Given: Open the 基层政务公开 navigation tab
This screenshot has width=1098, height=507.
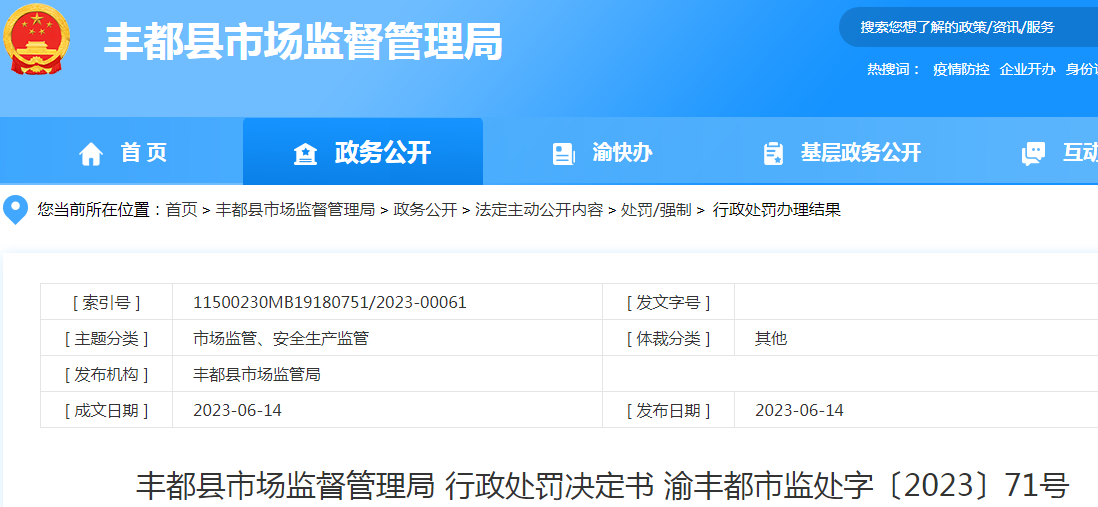Looking at the screenshot, I should (x=842, y=152).
